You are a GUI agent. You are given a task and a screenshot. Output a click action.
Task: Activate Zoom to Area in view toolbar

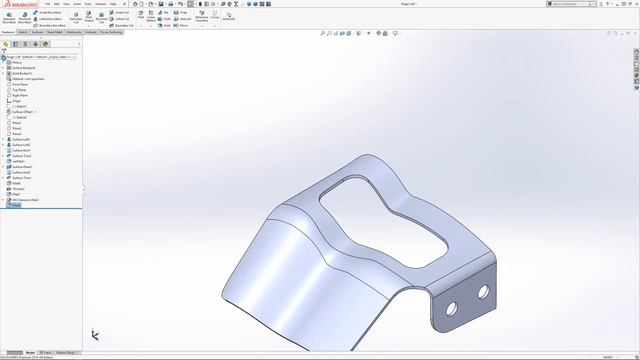coord(329,33)
